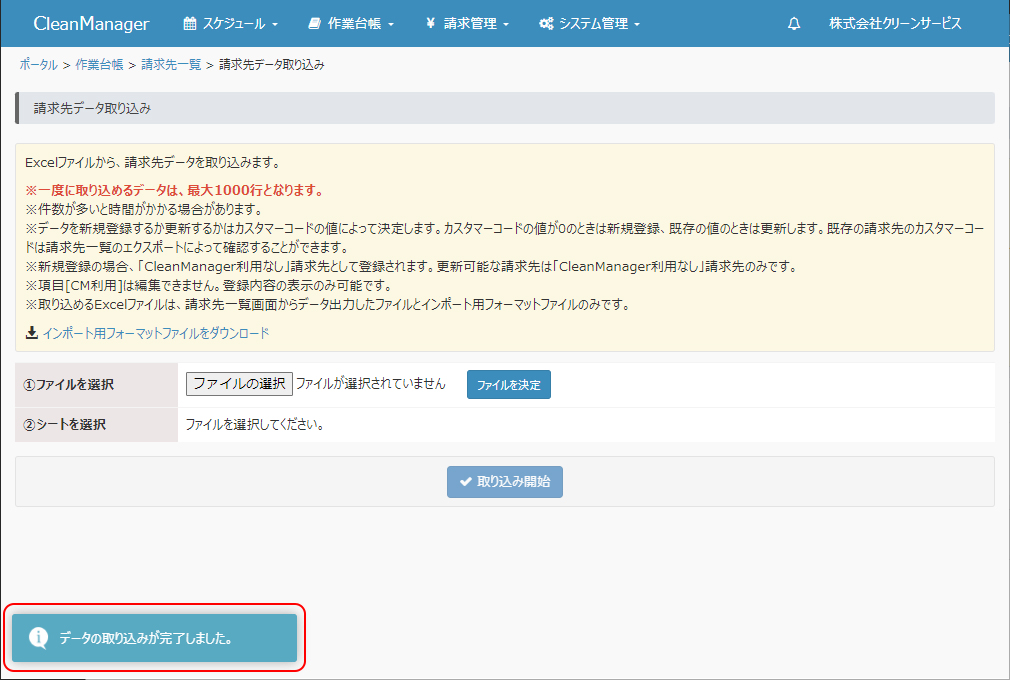Dismiss the データの取り込みが完了しました toast
The height and width of the screenshot is (680, 1010).
pyautogui.click(x=155, y=637)
